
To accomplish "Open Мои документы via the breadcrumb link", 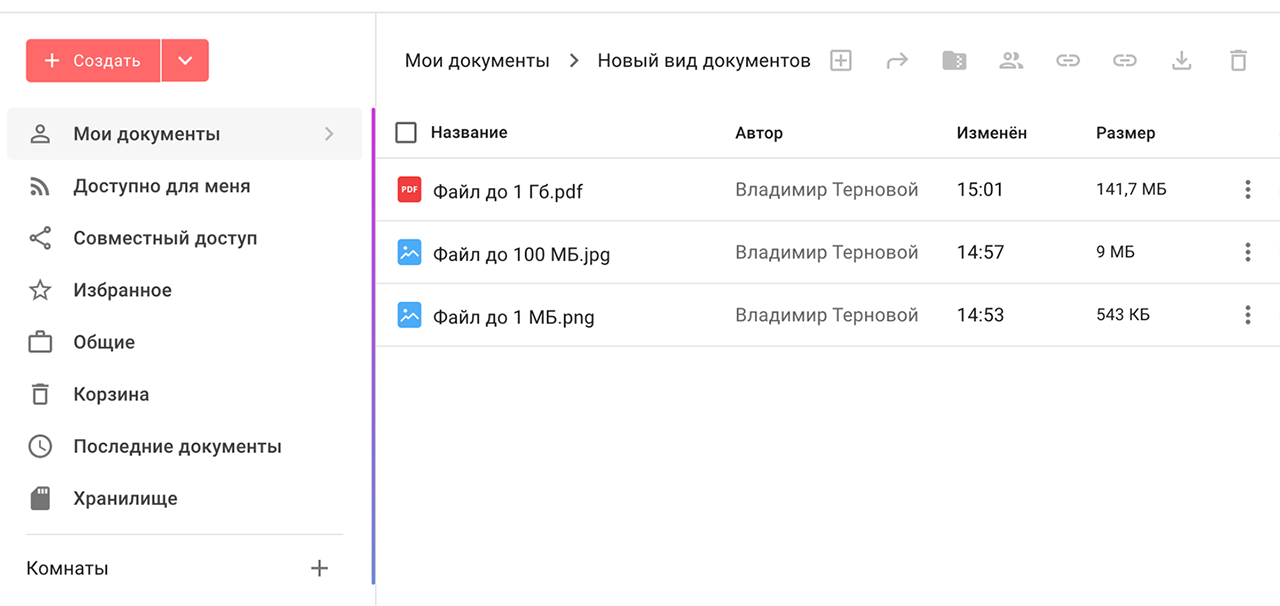I will coord(477,60).
